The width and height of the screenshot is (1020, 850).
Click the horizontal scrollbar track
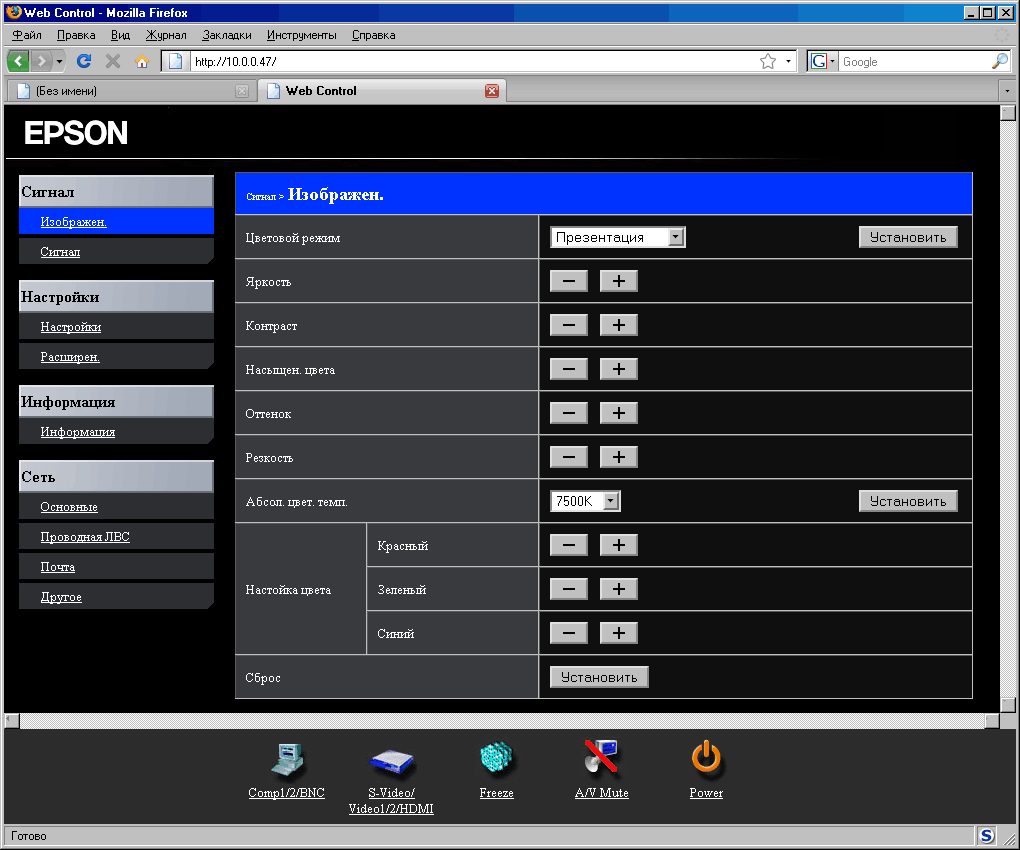(x=502, y=721)
